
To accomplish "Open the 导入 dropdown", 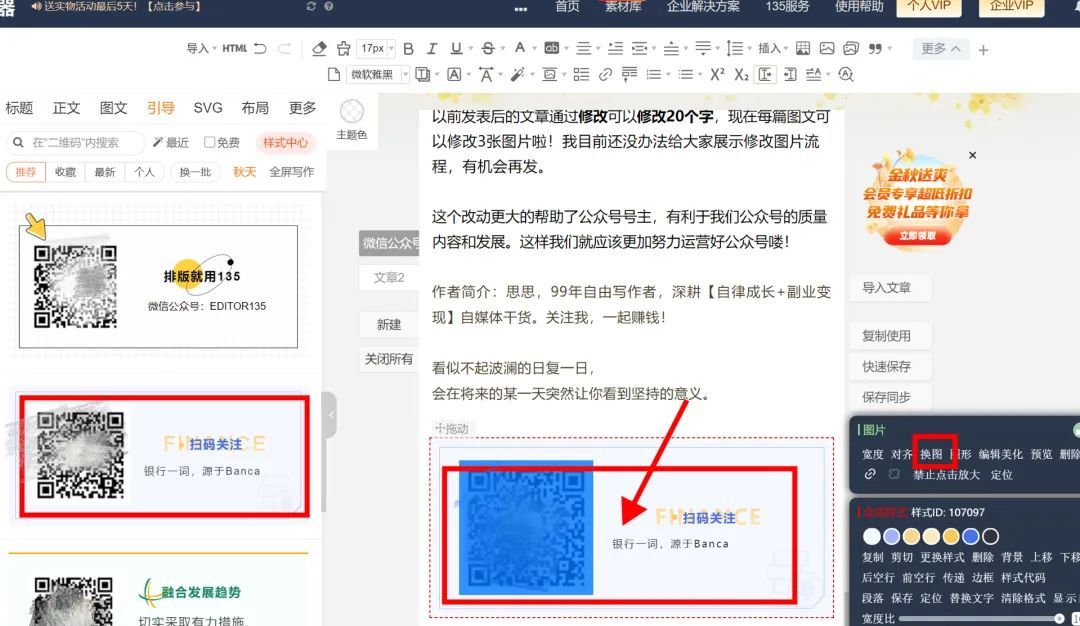I will click(x=201, y=48).
